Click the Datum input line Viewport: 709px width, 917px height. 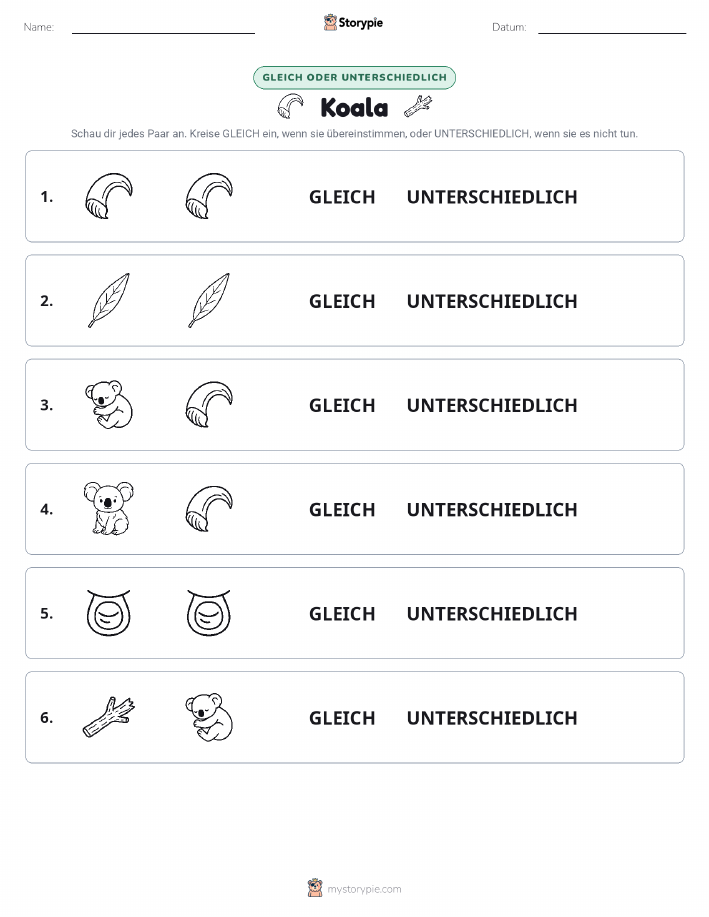click(x=612, y=28)
